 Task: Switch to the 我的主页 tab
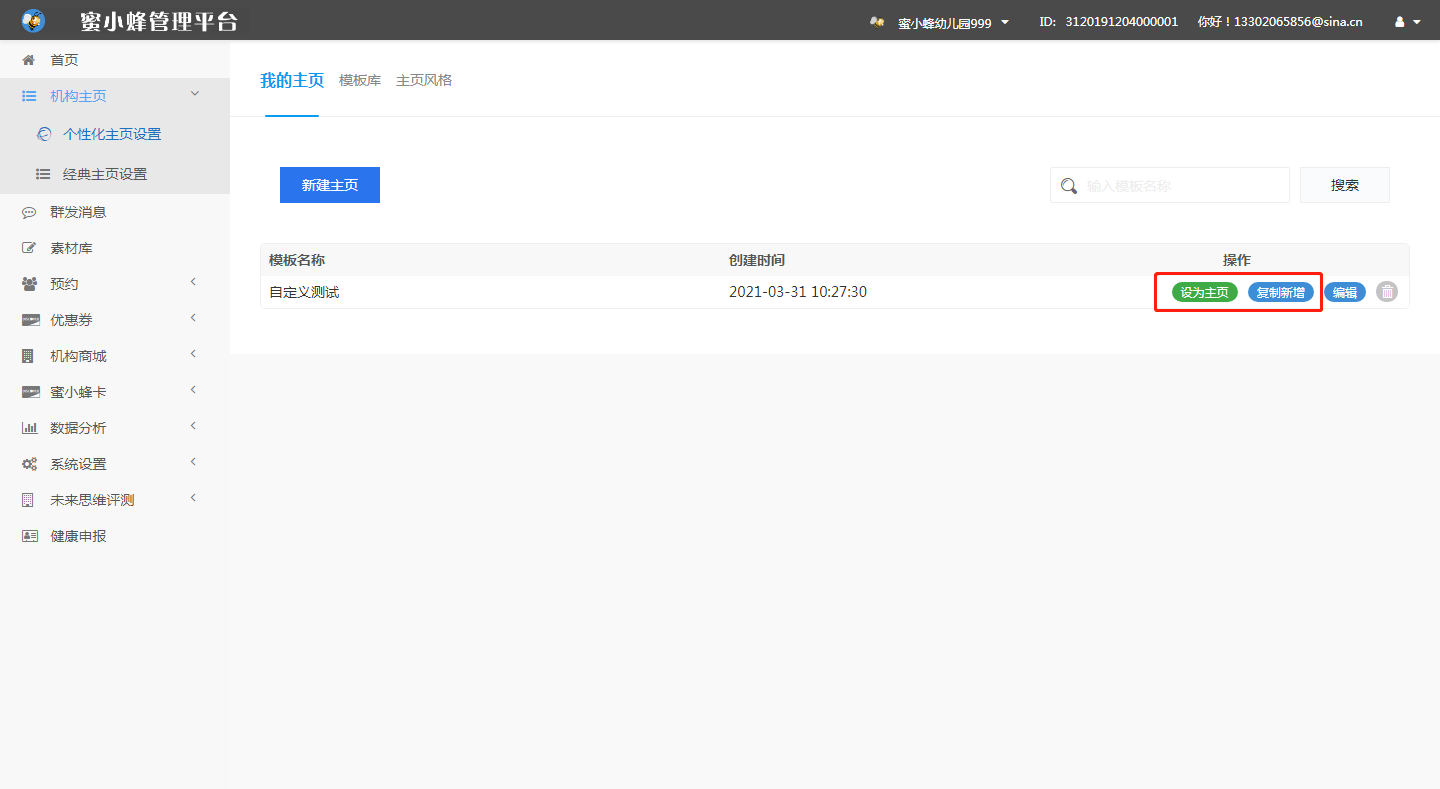pos(292,80)
